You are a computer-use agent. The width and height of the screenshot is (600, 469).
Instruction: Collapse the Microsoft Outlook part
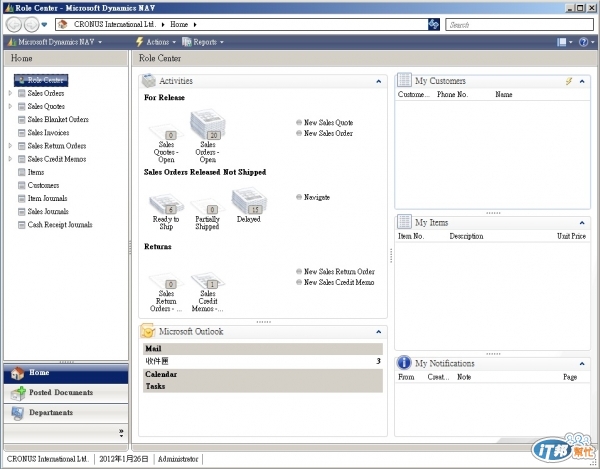378,332
